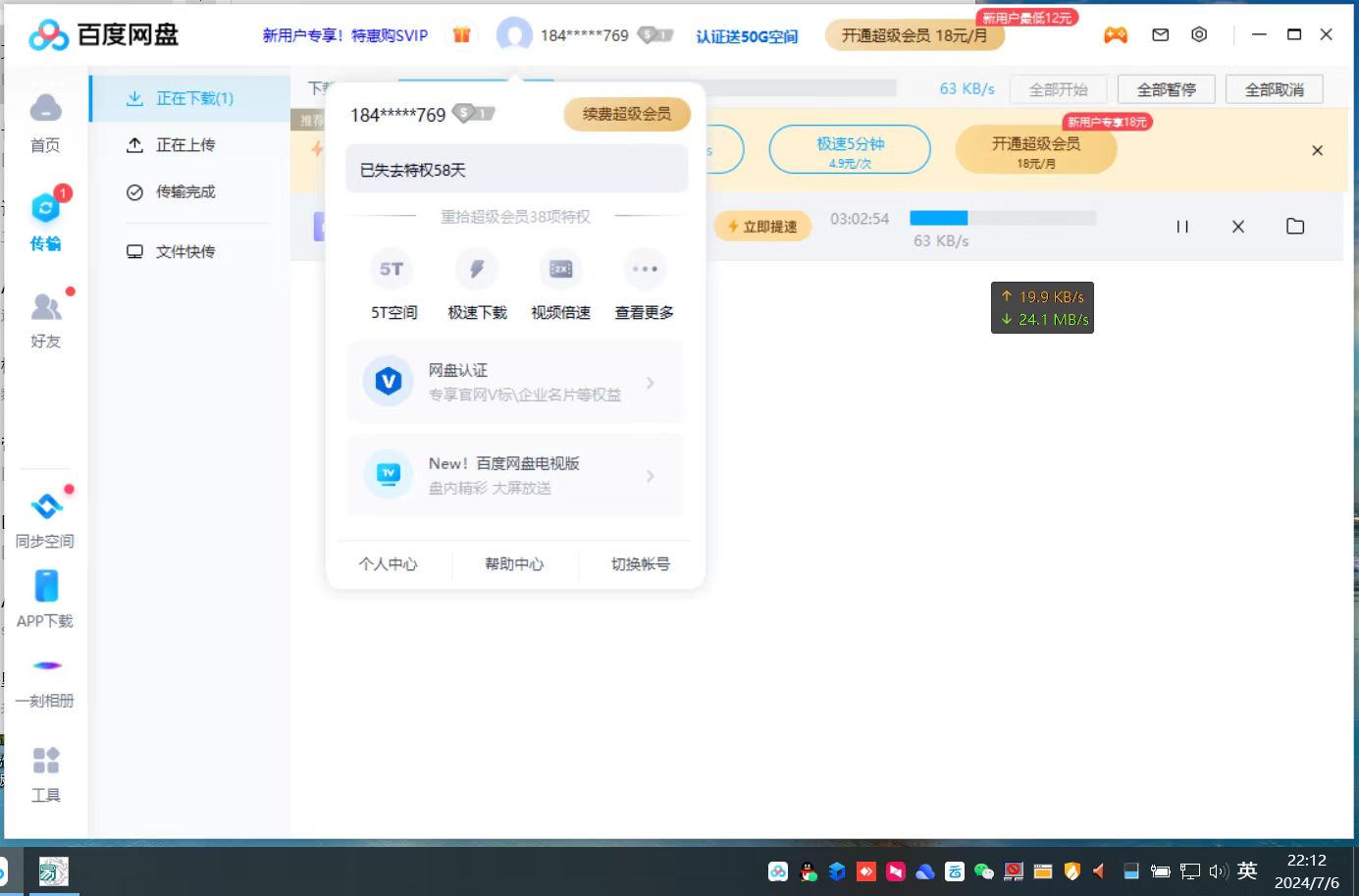This screenshot has width=1359, height=896.
Task: Open Baidu Netdisk tray icon in taskbar
Action: (x=778, y=871)
